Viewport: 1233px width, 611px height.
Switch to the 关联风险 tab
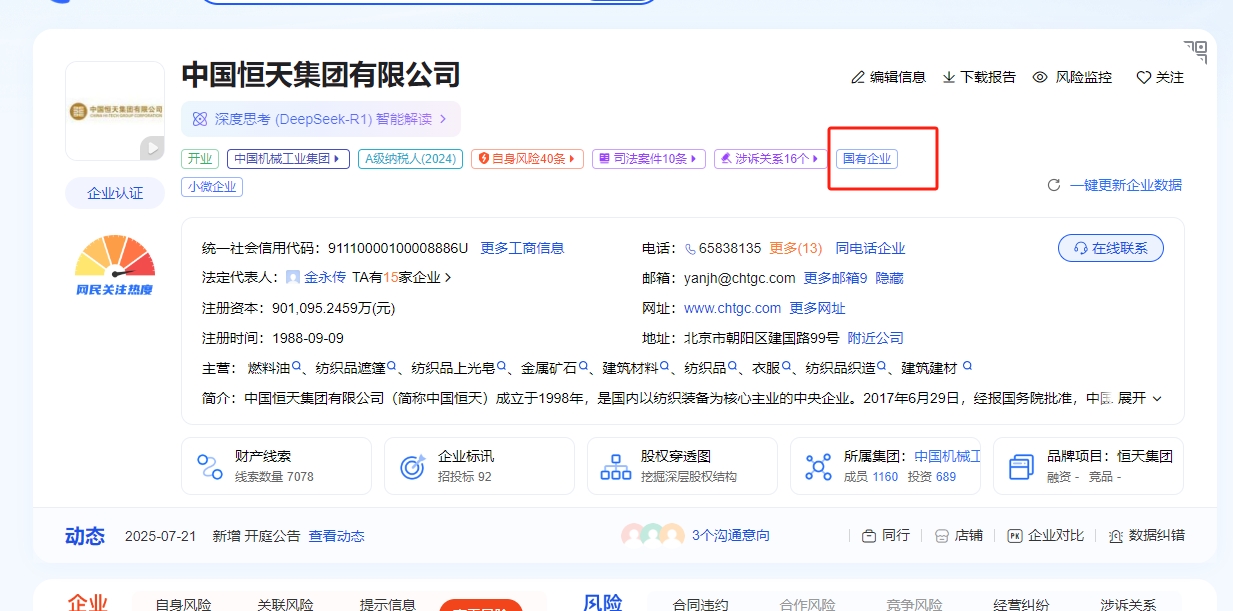(x=285, y=603)
